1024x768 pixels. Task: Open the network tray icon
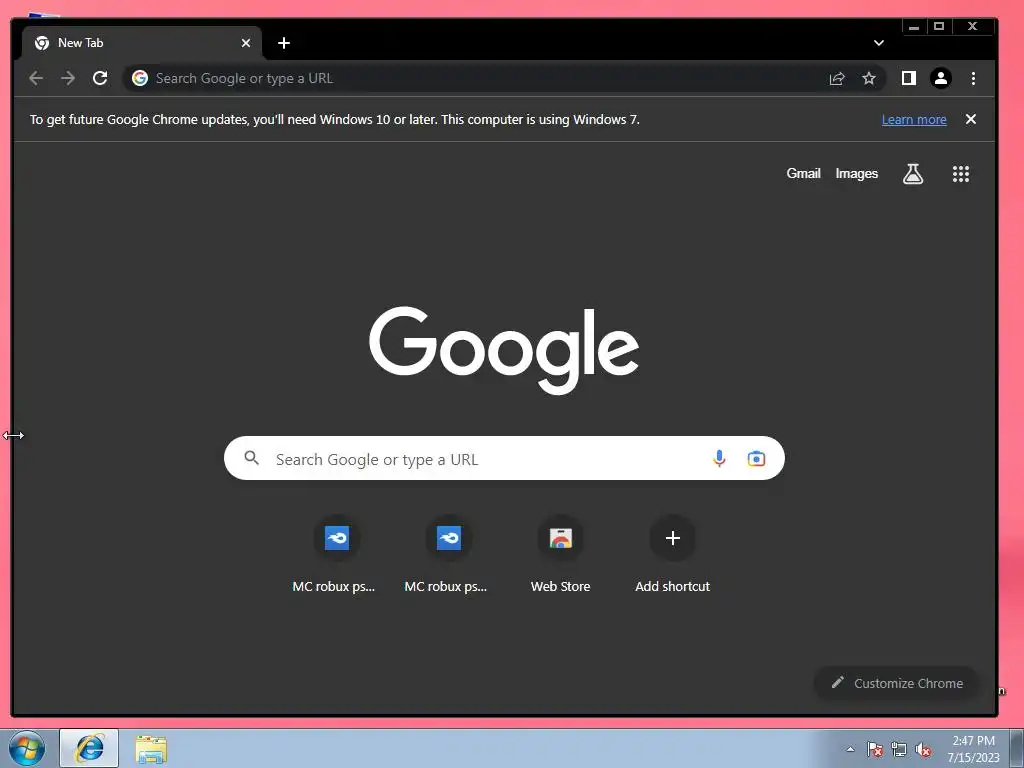(x=899, y=749)
